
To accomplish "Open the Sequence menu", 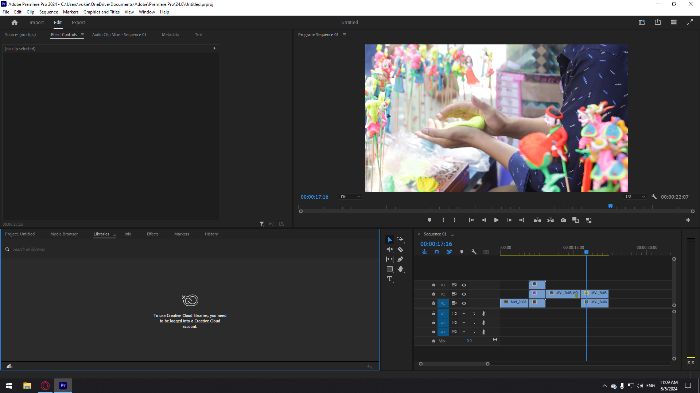I will click(x=49, y=12).
